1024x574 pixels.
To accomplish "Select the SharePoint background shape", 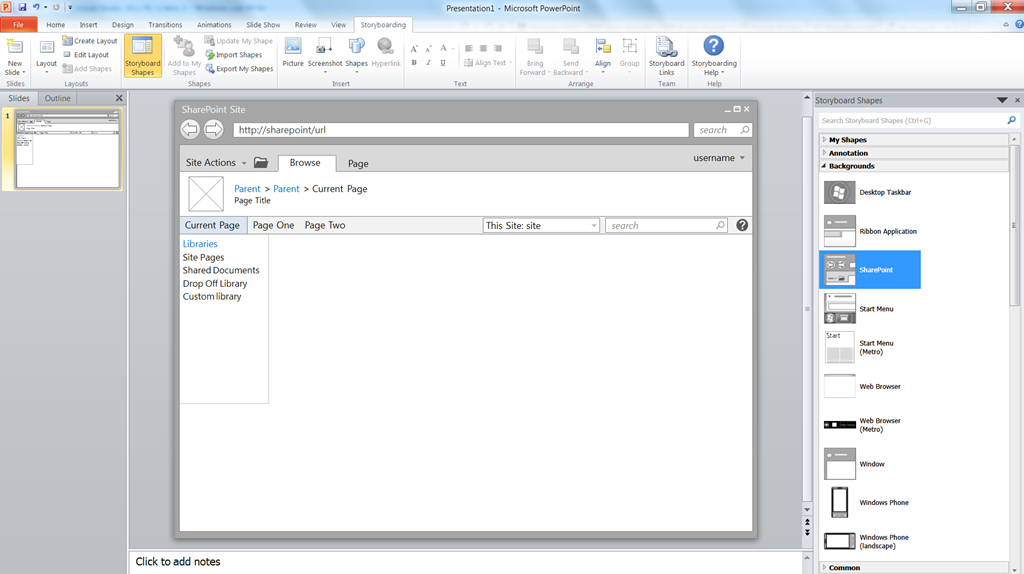I will 870,270.
